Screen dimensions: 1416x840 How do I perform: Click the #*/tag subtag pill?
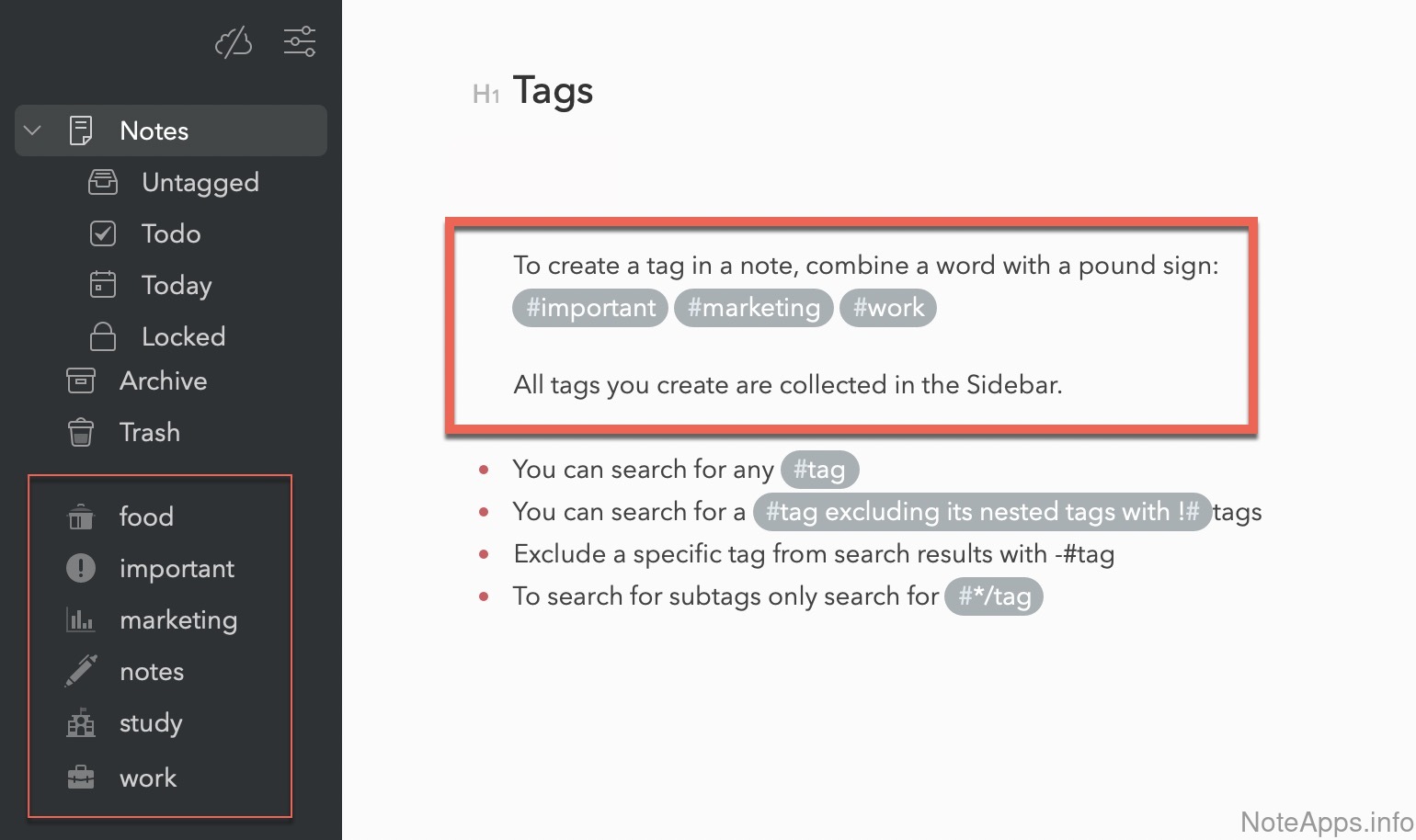[x=994, y=596]
